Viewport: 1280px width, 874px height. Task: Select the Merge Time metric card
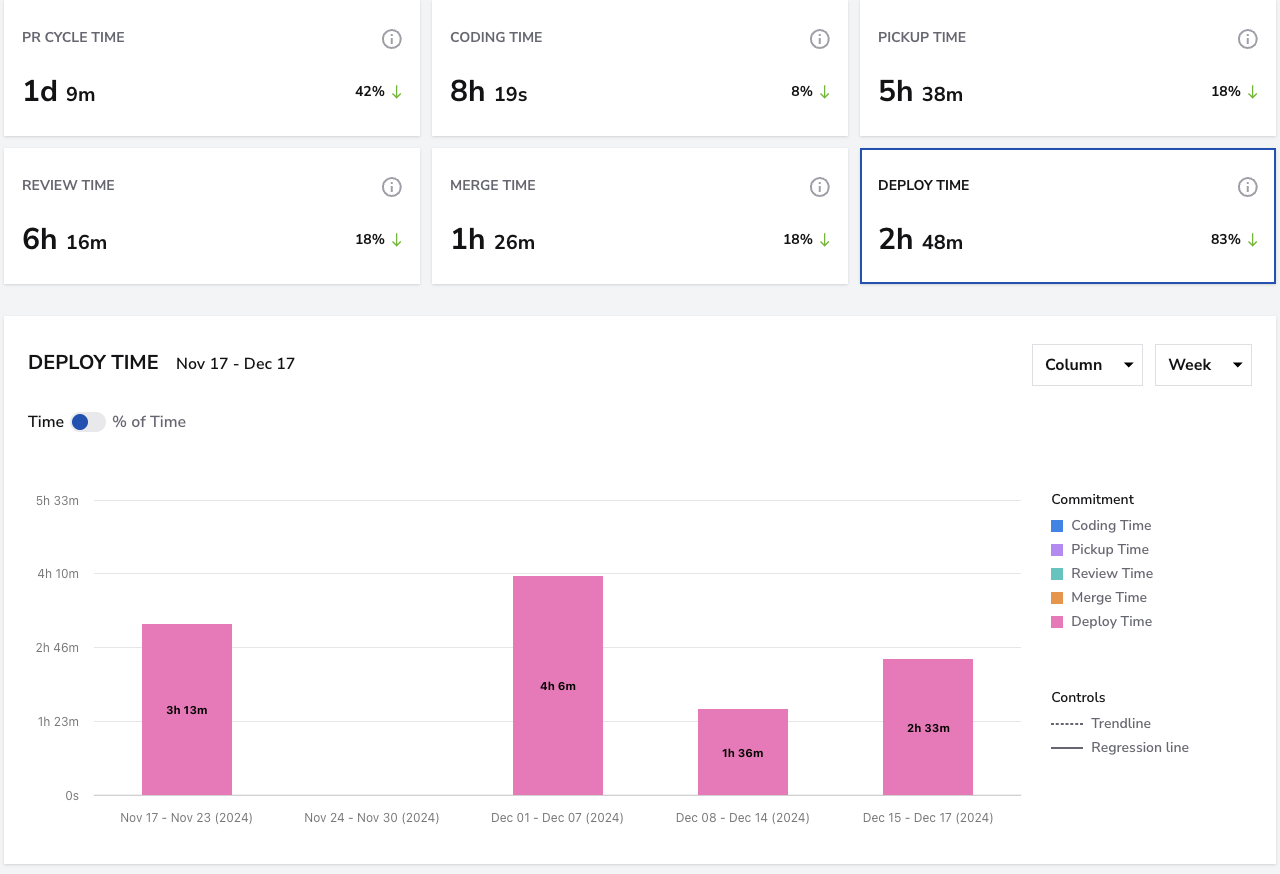(640, 216)
